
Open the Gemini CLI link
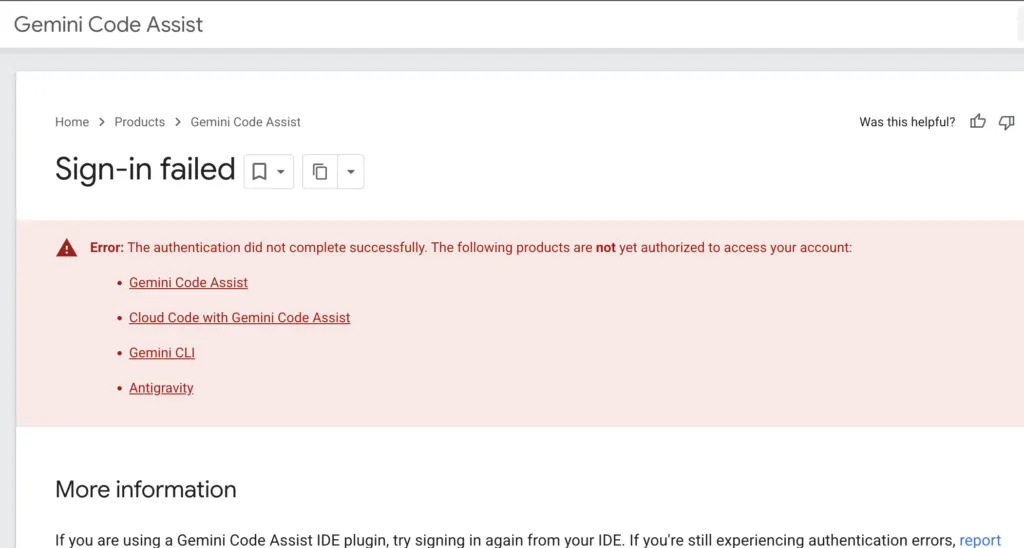click(x=162, y=353)
